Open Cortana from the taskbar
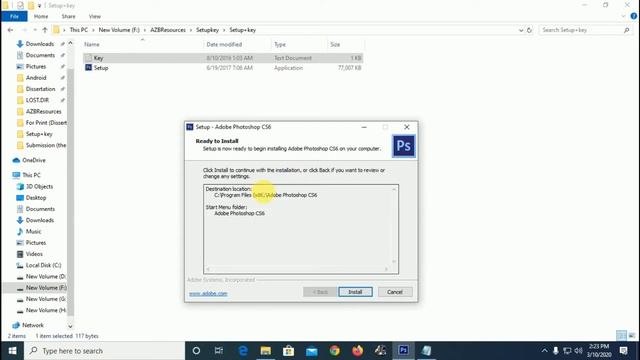The width and height of the screenshot is (640, 360). click(x=196, y=351)
